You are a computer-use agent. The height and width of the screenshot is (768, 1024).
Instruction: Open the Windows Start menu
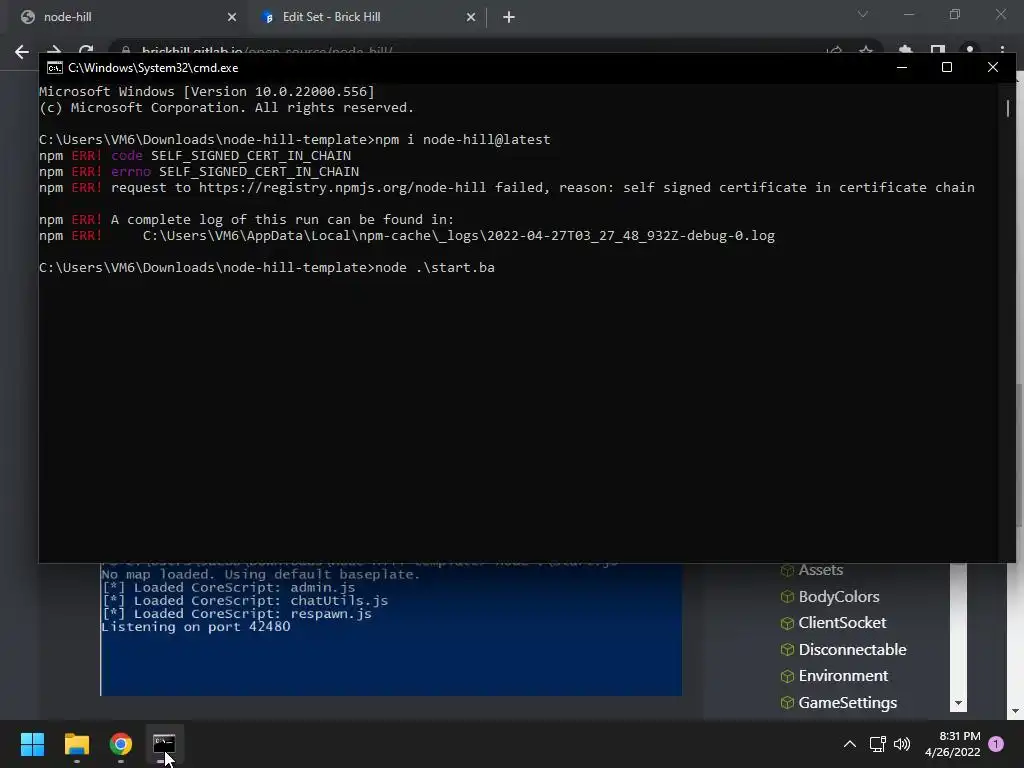point(32,744)
